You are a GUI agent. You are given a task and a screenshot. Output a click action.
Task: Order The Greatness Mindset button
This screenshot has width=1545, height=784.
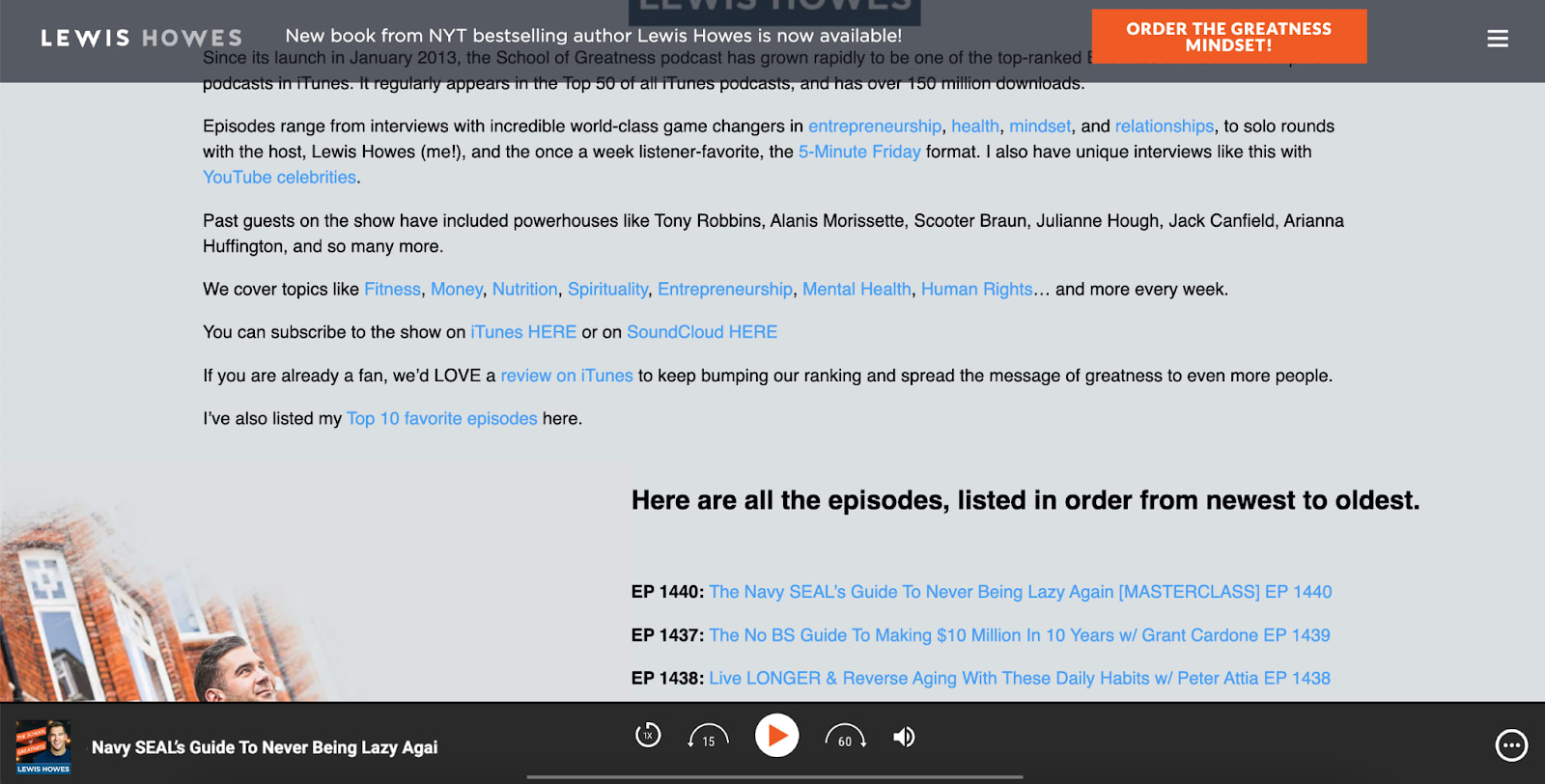[x=1229, y=37]
